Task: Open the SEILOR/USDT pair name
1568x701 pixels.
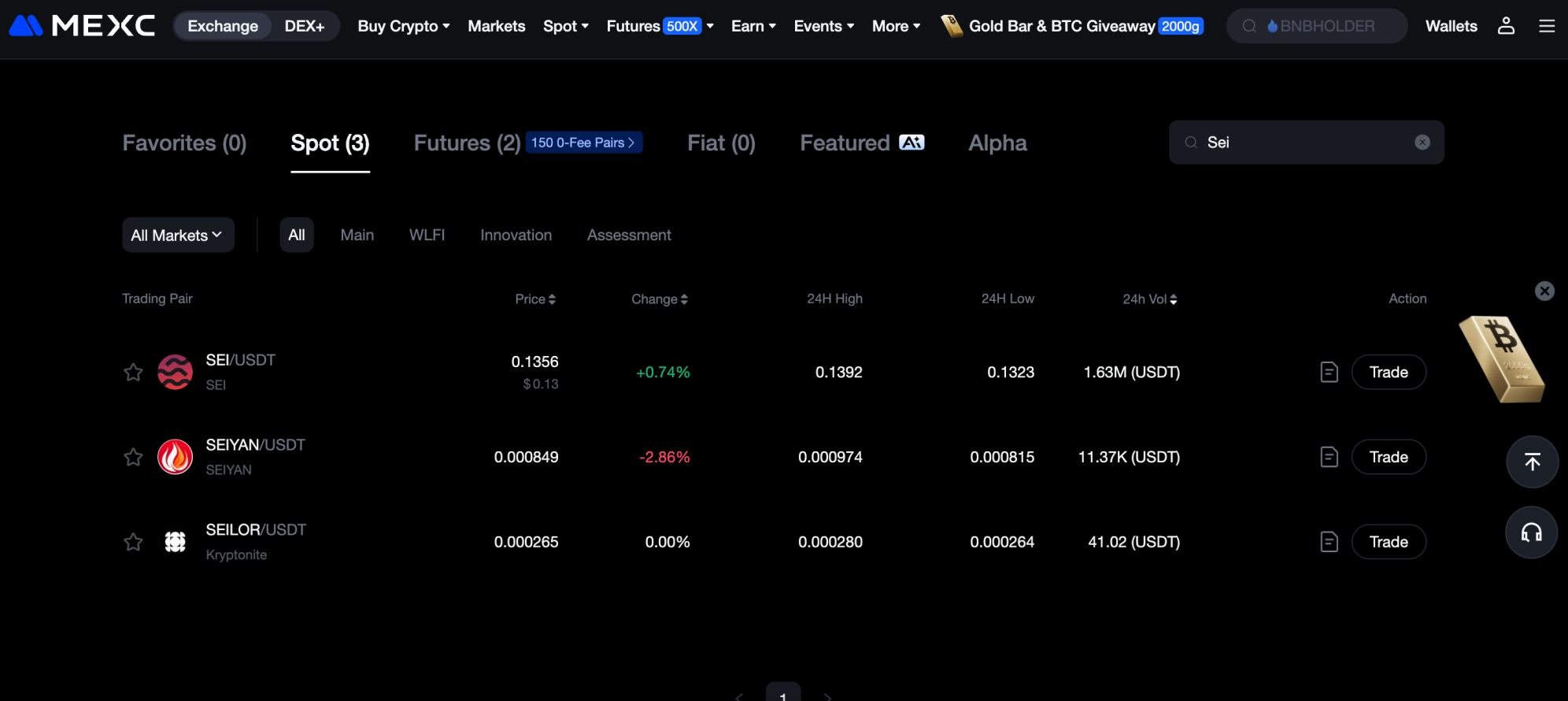Action: coord(256,530)
